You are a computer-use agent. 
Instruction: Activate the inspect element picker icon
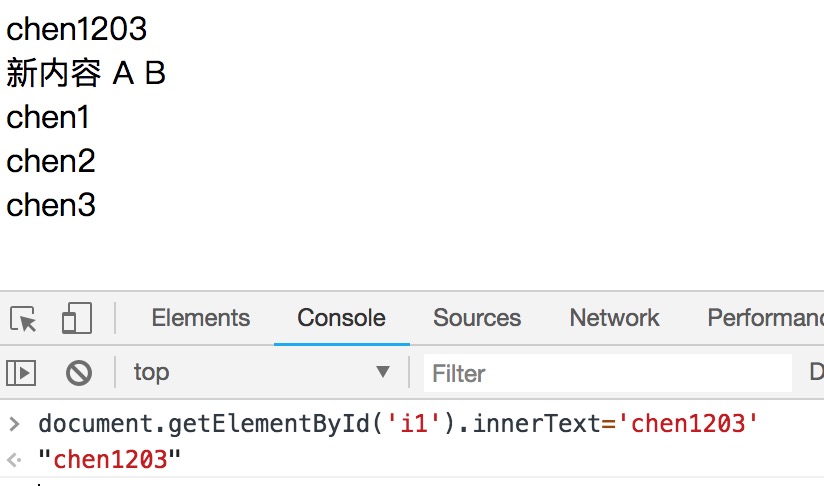(x=24, y=319)
